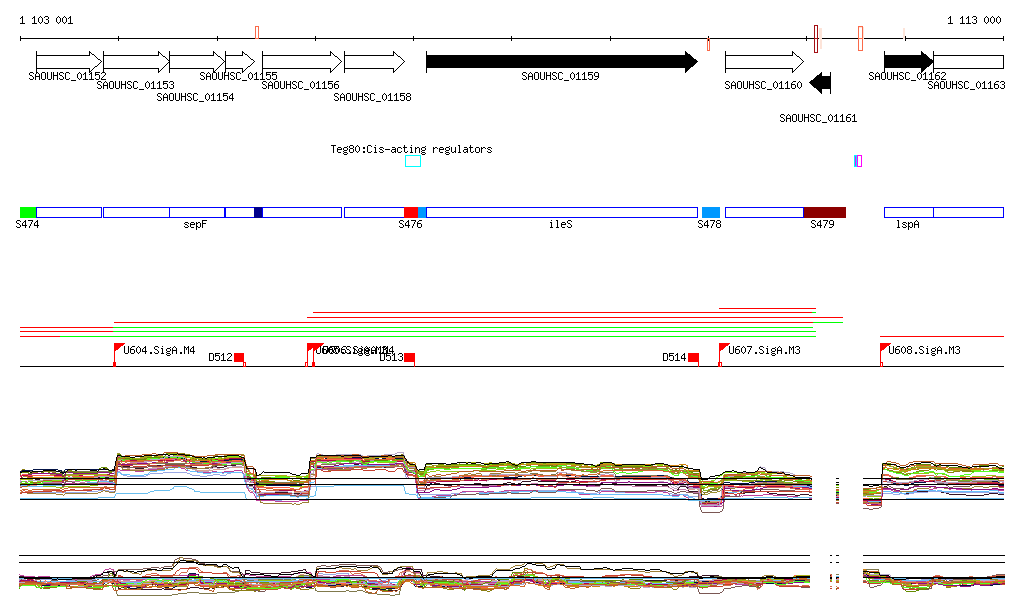1024x611 pixels.
Task: Click the start coordinate label 1 103 001
Action: 46,20
